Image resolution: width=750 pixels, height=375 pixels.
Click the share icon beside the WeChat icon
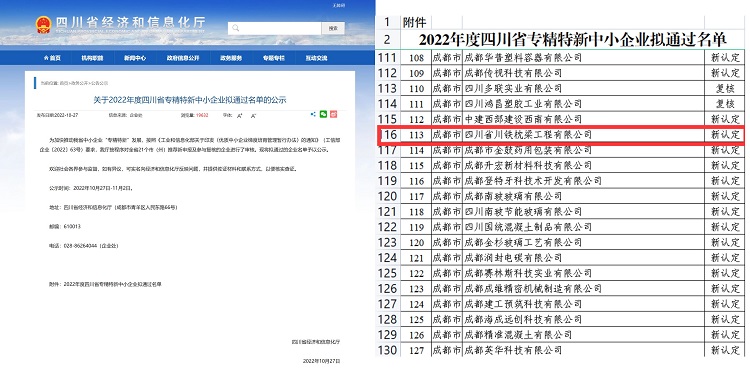coord(313,114)
